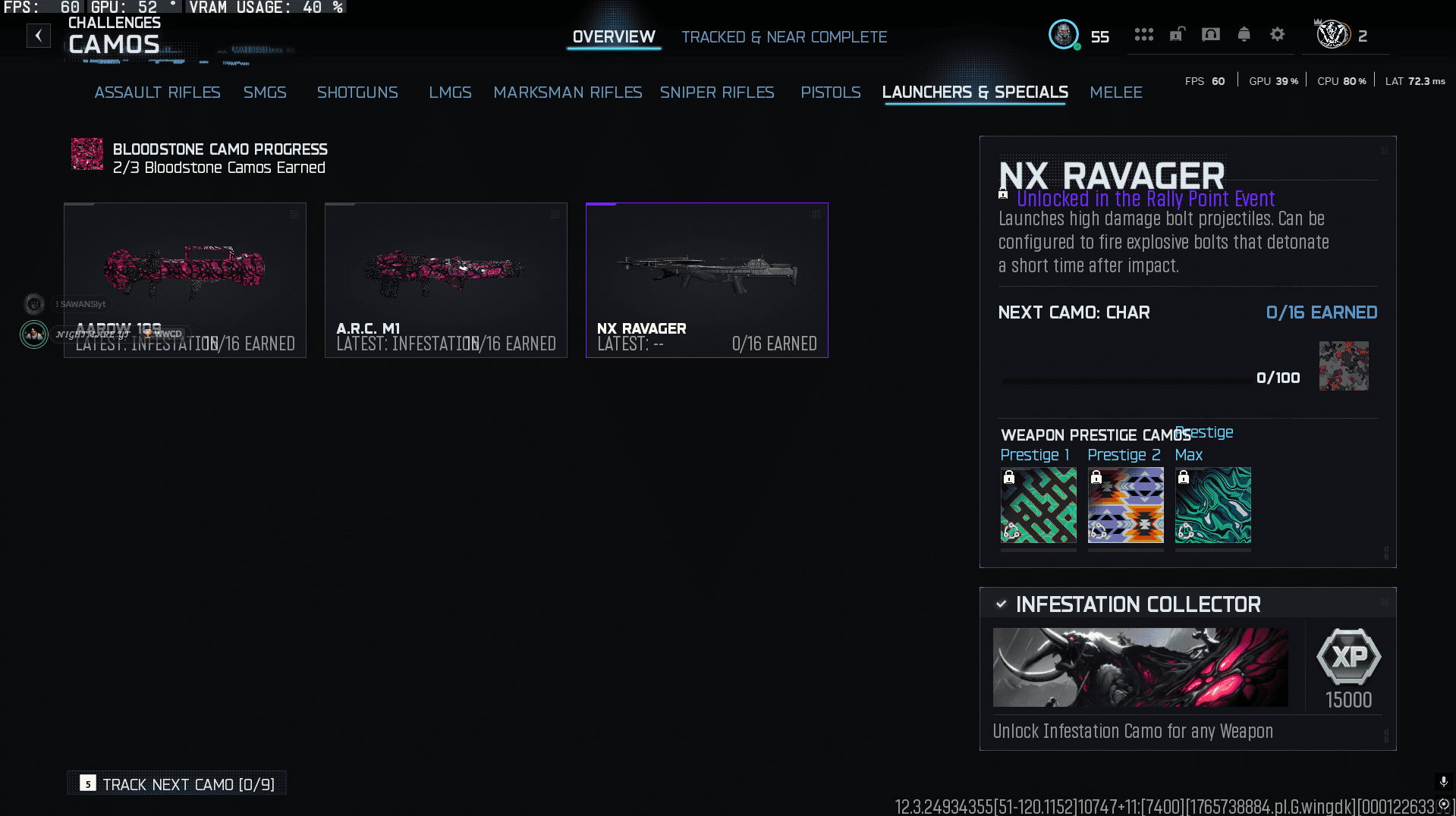
Task: Go to the Melee camo category
Action: click(x=1115, y=93)
